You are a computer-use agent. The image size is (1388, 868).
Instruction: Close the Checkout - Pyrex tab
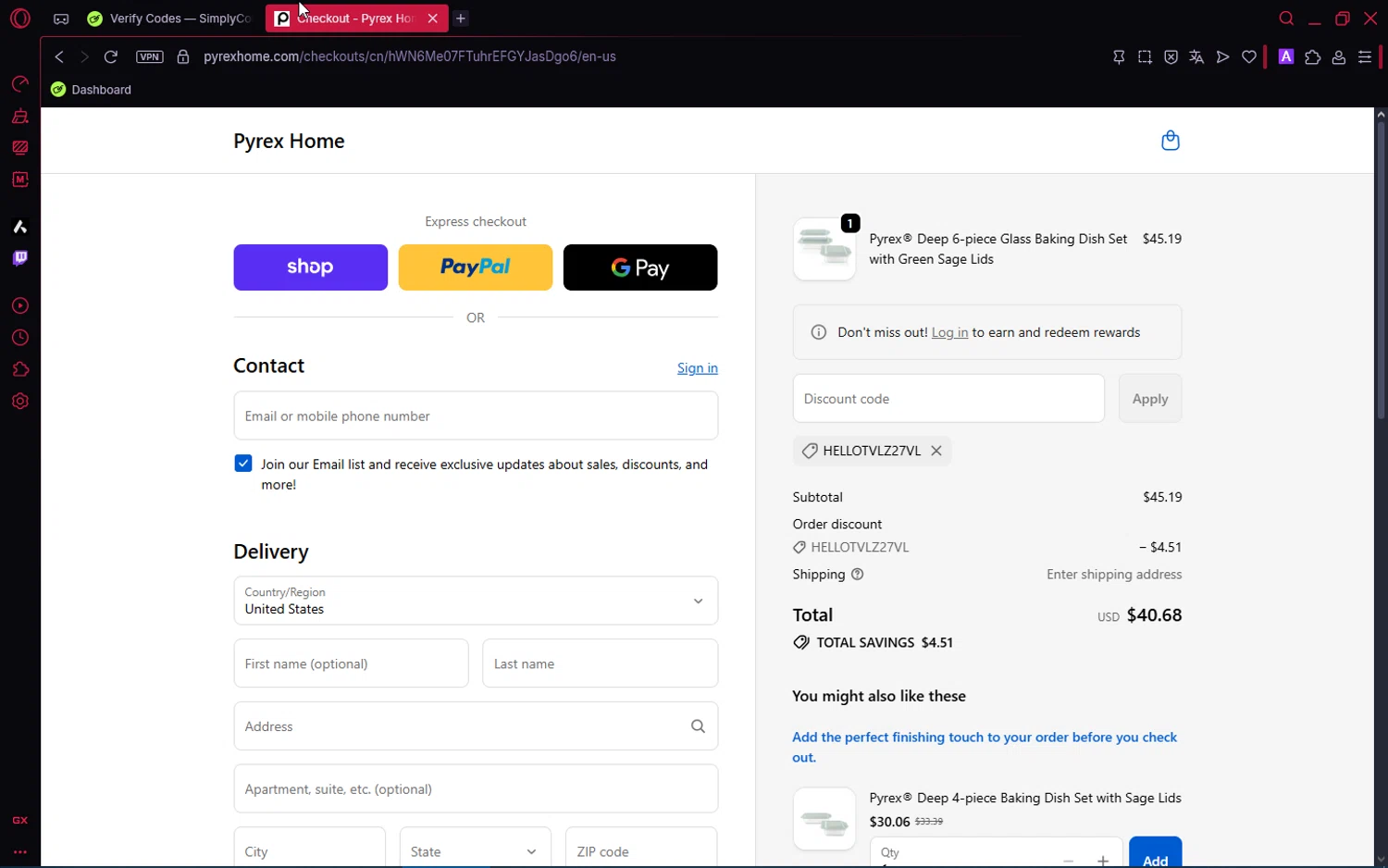(x=432, y=19)
